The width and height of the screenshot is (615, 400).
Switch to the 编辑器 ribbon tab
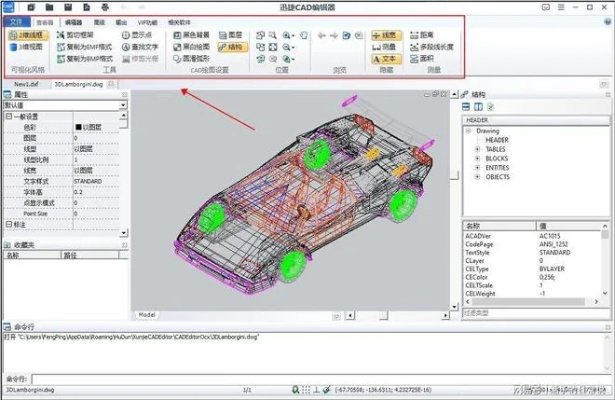pyautogui.click(x=73, y=22)
